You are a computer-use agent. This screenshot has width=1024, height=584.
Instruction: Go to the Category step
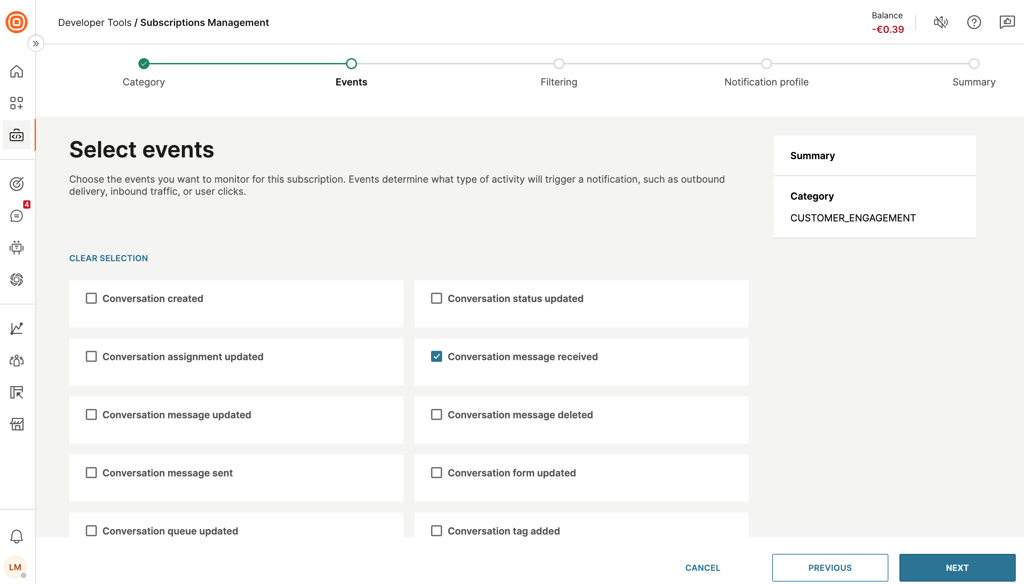pos(144,63)
